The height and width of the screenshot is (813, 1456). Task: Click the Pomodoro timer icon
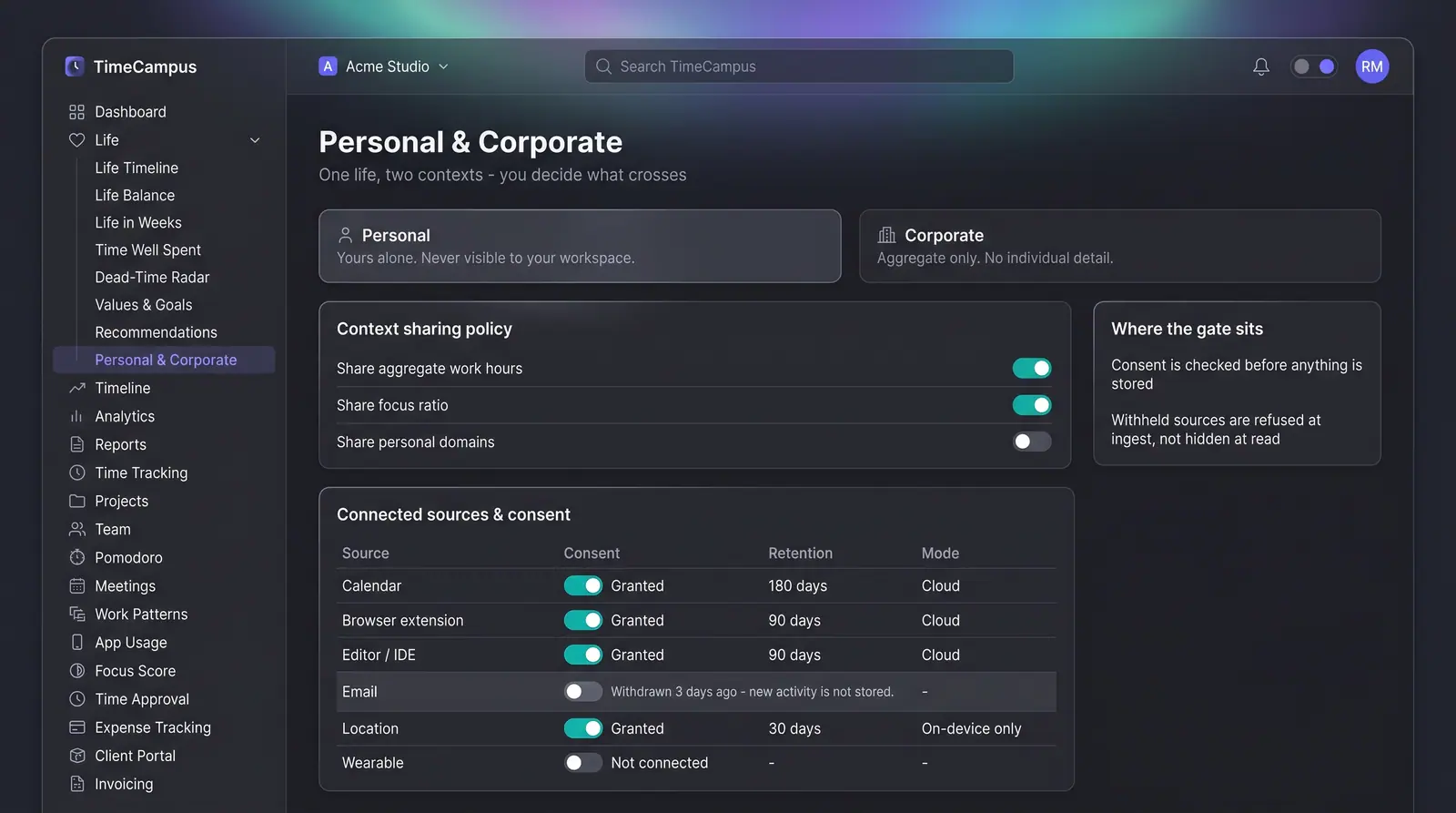(76, 557)
